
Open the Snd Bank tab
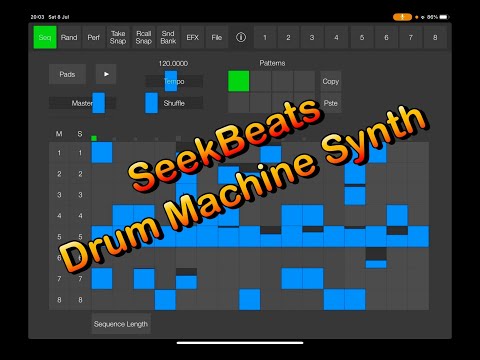click(168, 37)
